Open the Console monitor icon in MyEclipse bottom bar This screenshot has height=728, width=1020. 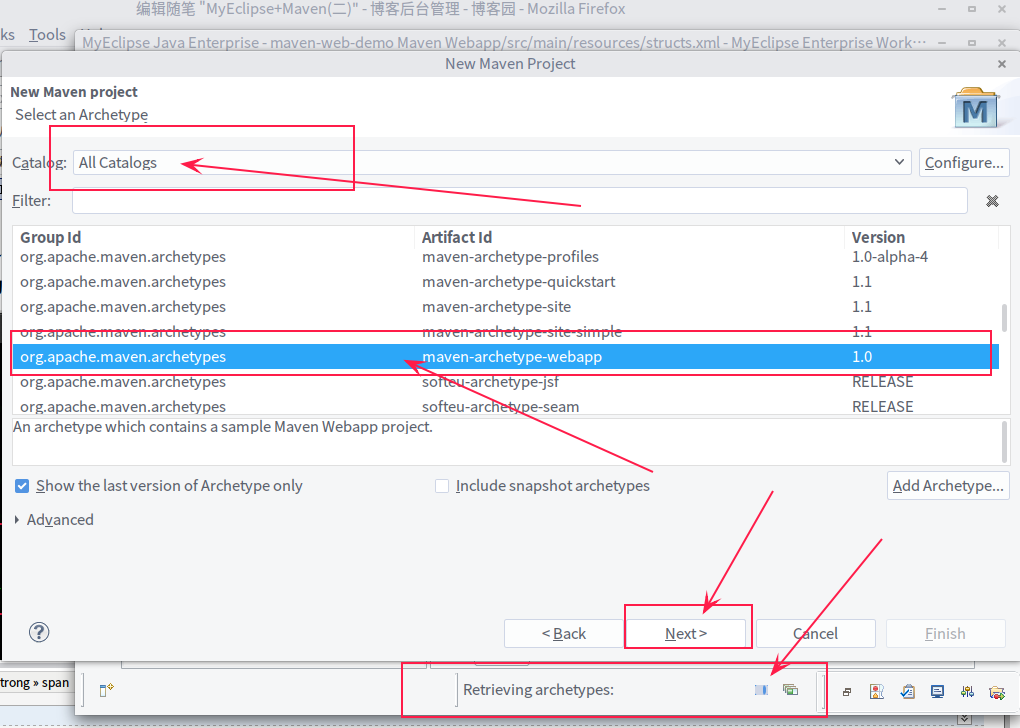(x=937, y=692)
